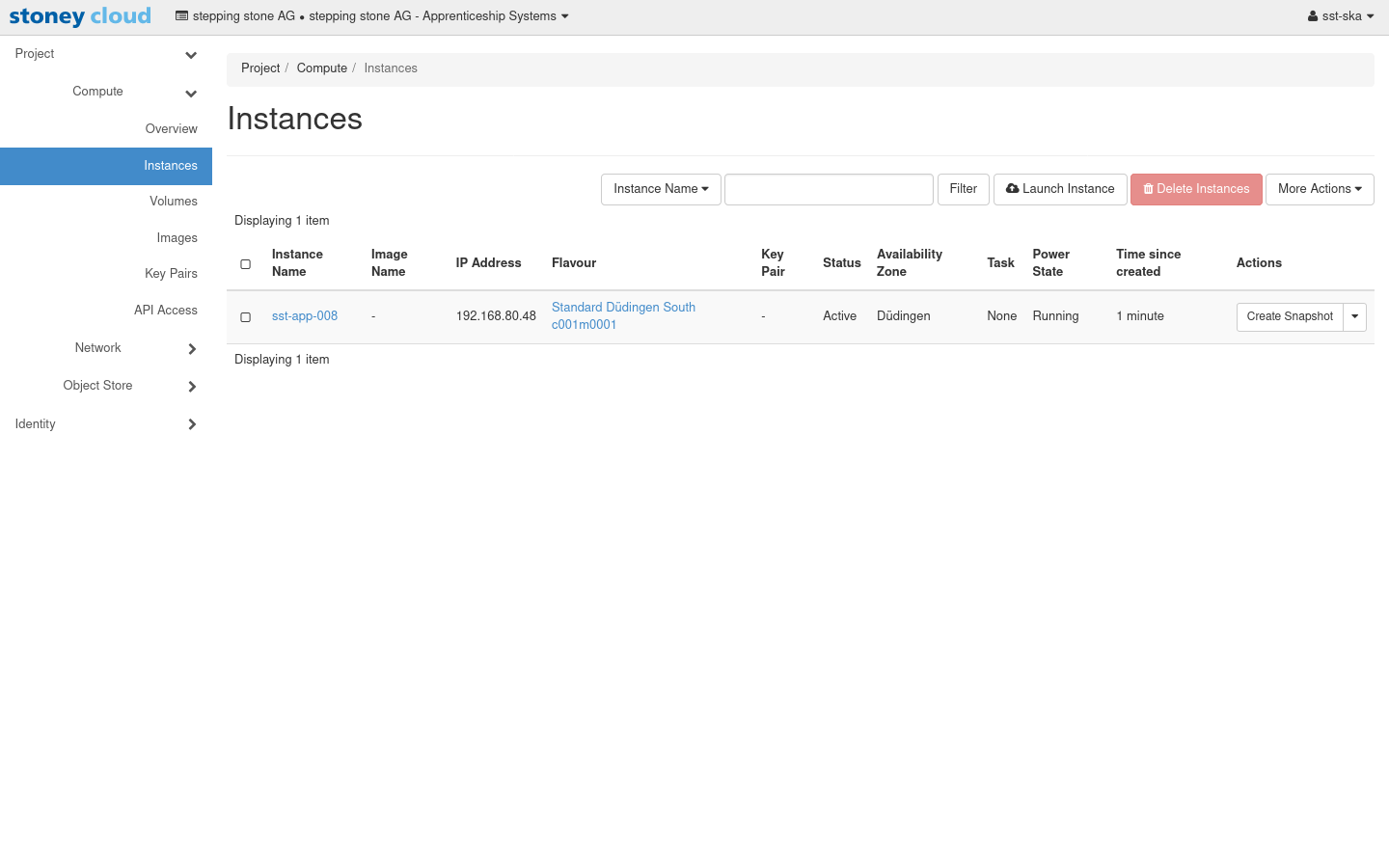Go to Volumes in the sidebar
Image resolution: width=1389 pixels, height=868 pixels.
(174, 202)
